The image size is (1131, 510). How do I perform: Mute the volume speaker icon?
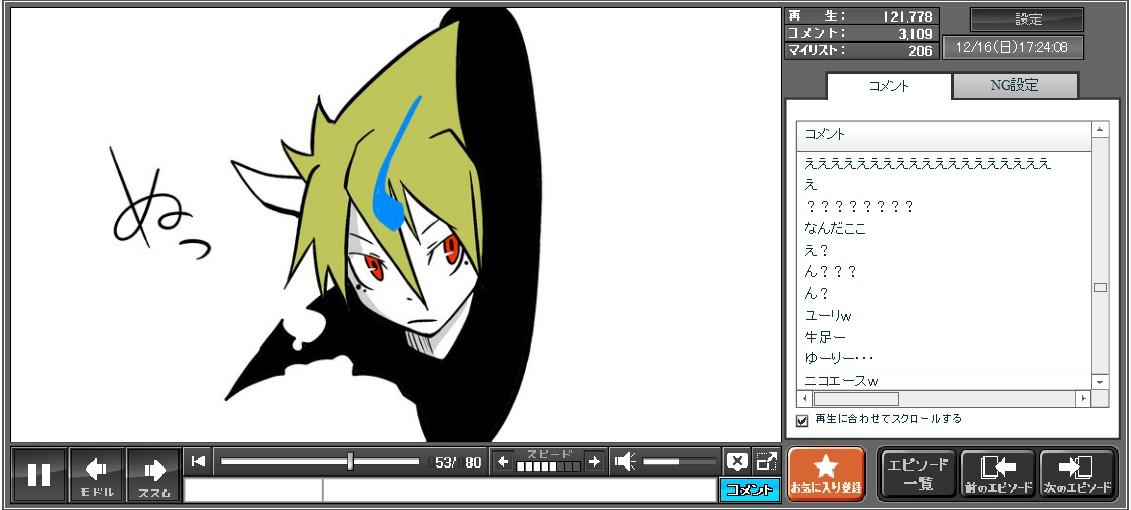click(x=626, y=461)
